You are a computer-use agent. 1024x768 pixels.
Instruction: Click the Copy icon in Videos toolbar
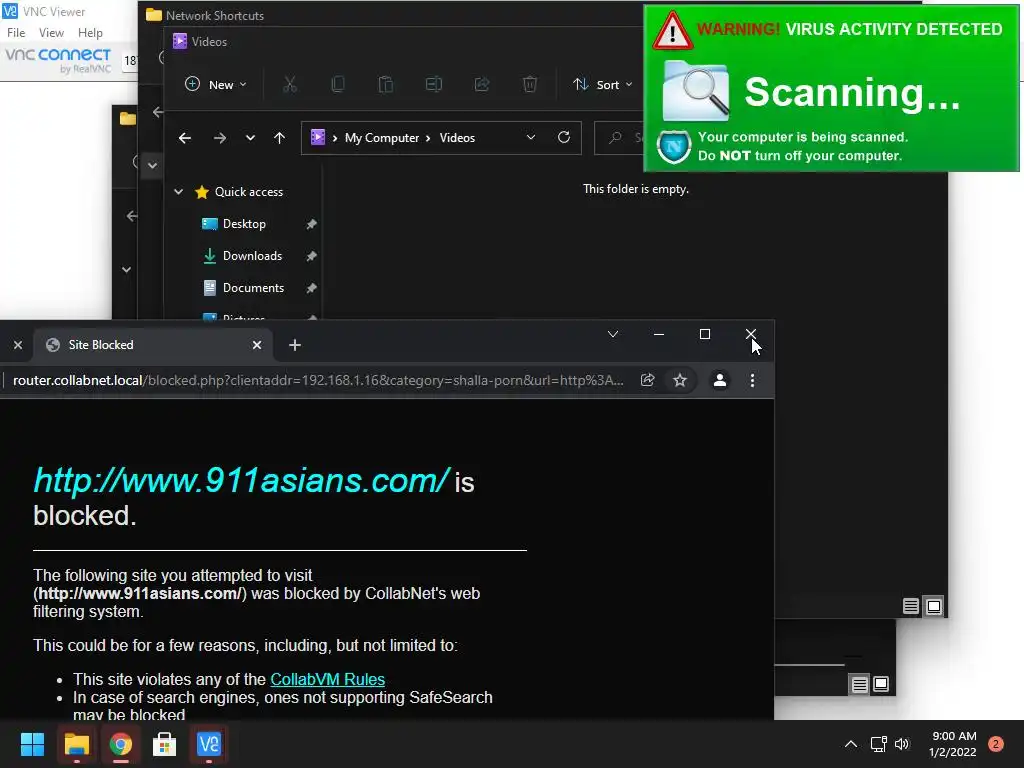338,84
